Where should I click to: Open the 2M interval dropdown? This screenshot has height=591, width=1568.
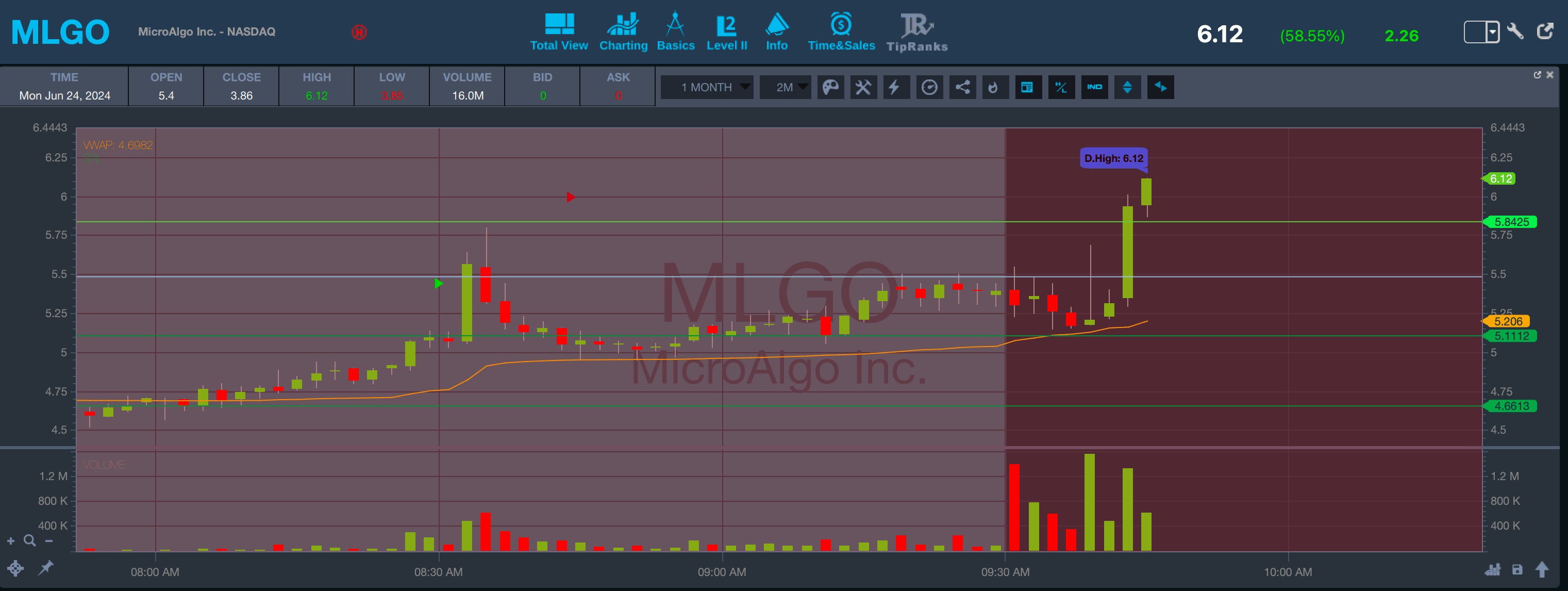tap(785, 87)
